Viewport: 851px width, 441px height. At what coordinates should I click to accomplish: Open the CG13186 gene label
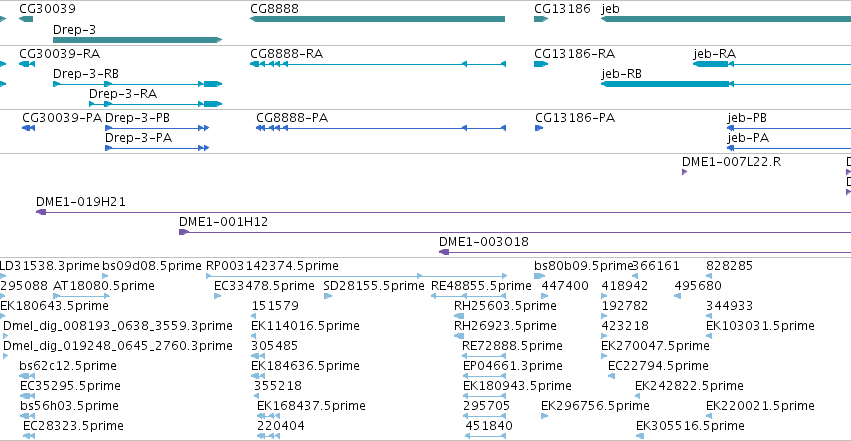(x=562, y=9)
